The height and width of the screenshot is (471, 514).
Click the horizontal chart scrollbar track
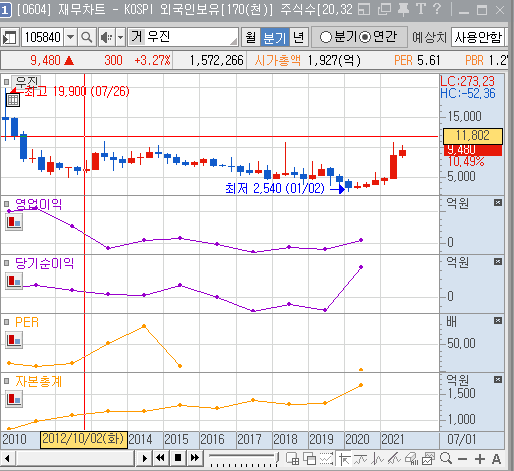pyautogui.click(x=75, y=458)
